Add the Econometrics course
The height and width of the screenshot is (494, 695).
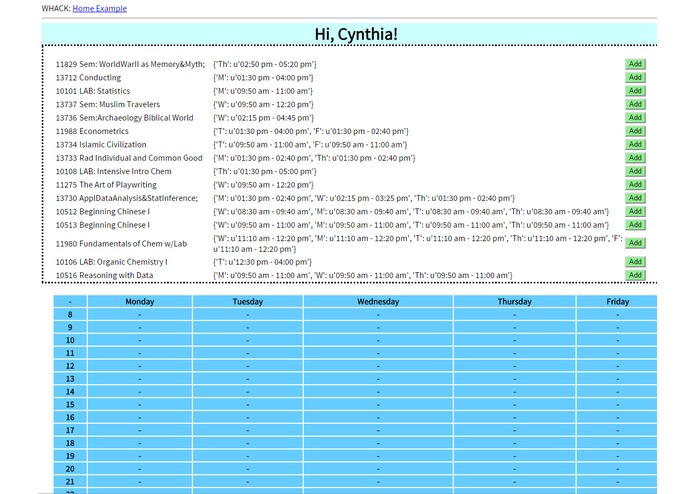click(x=635, y=131)
